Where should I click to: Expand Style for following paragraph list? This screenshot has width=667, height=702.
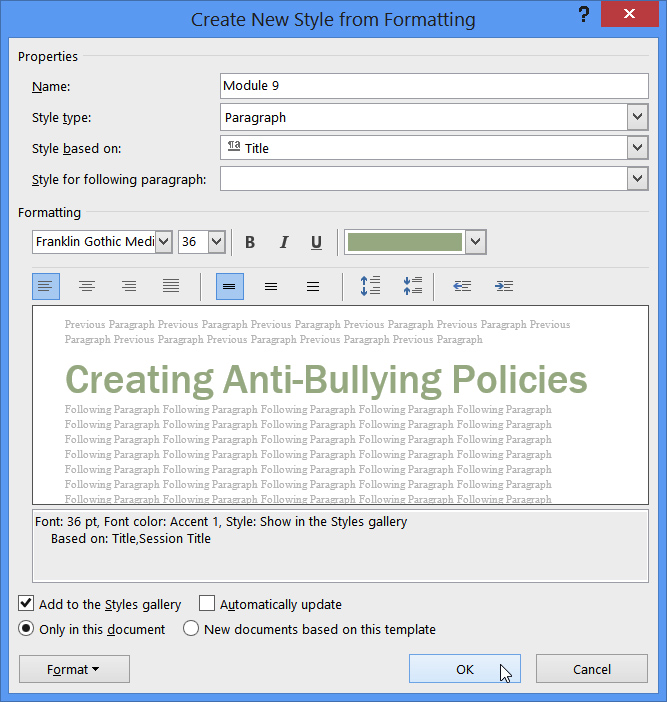[637, 179]
